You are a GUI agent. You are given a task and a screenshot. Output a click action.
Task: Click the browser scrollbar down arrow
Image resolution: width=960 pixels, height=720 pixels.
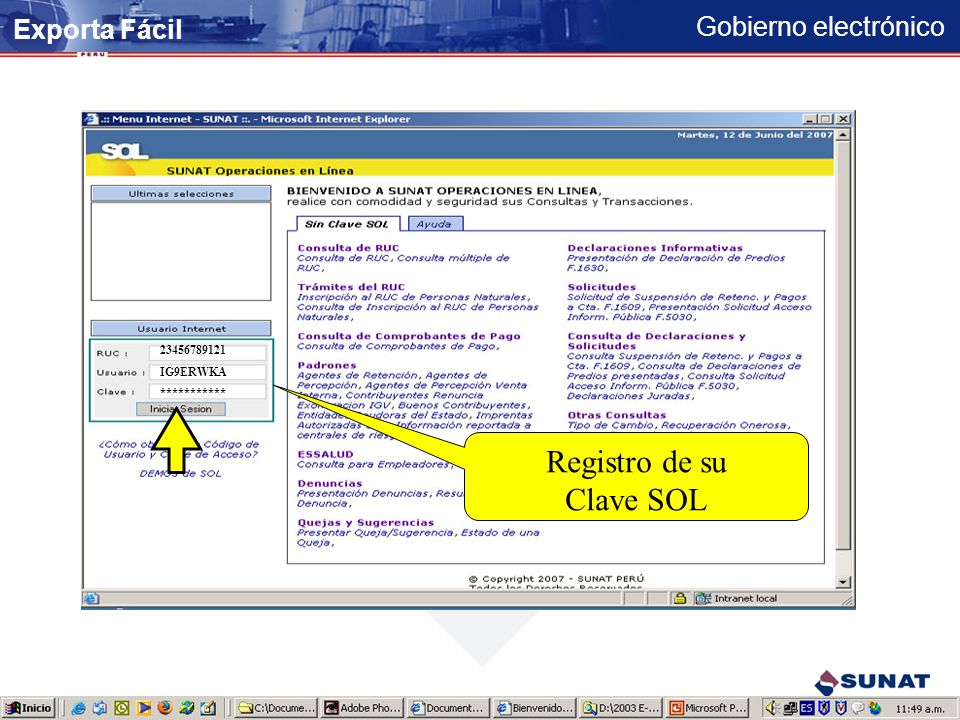(x=843, y=582)
